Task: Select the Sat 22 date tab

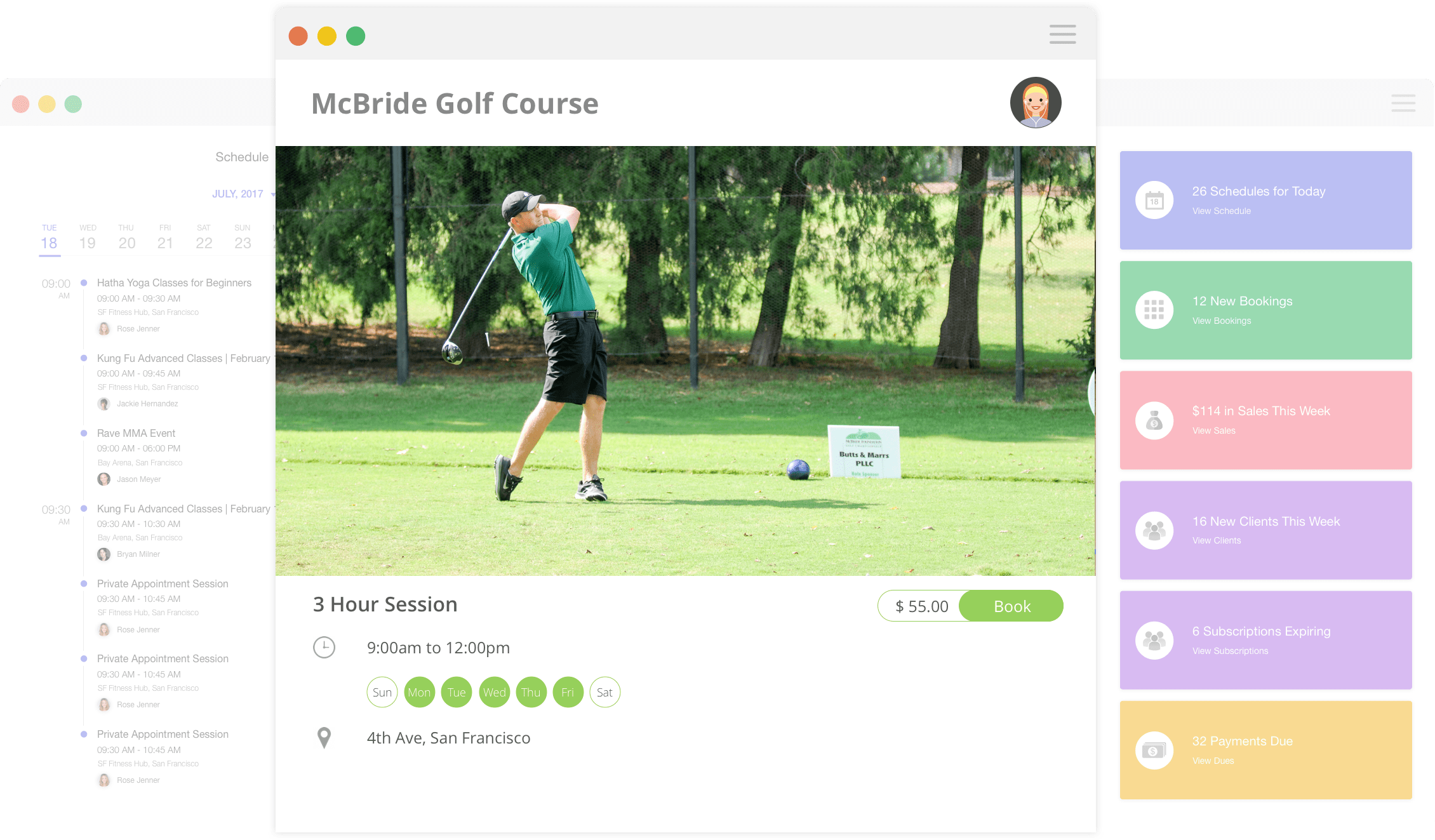Action: 204,237
